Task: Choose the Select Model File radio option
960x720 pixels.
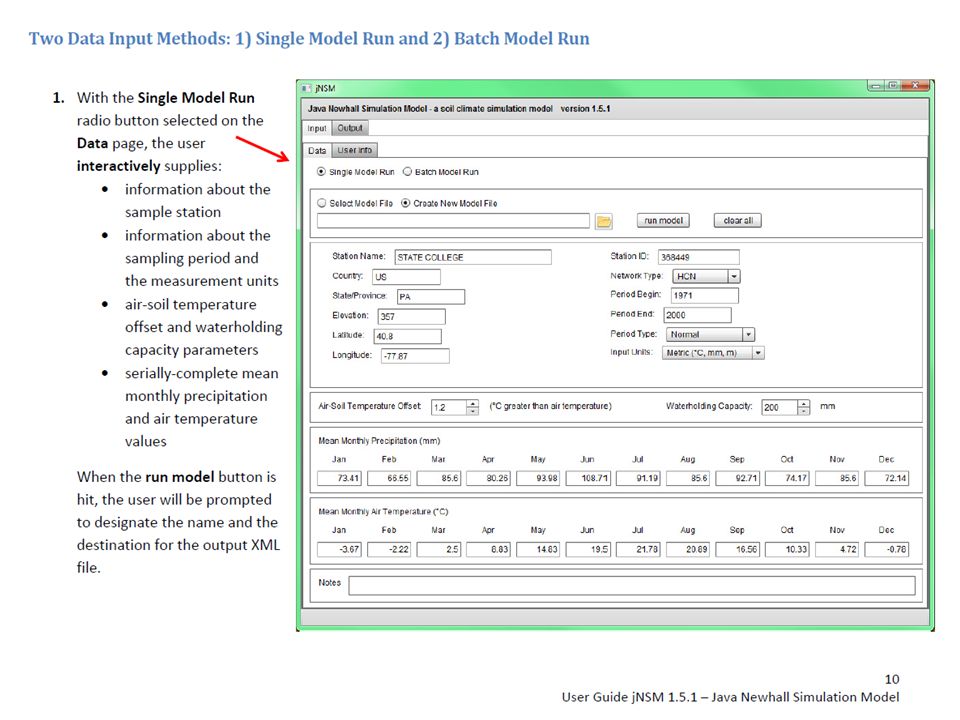Action: click(321, 203)
